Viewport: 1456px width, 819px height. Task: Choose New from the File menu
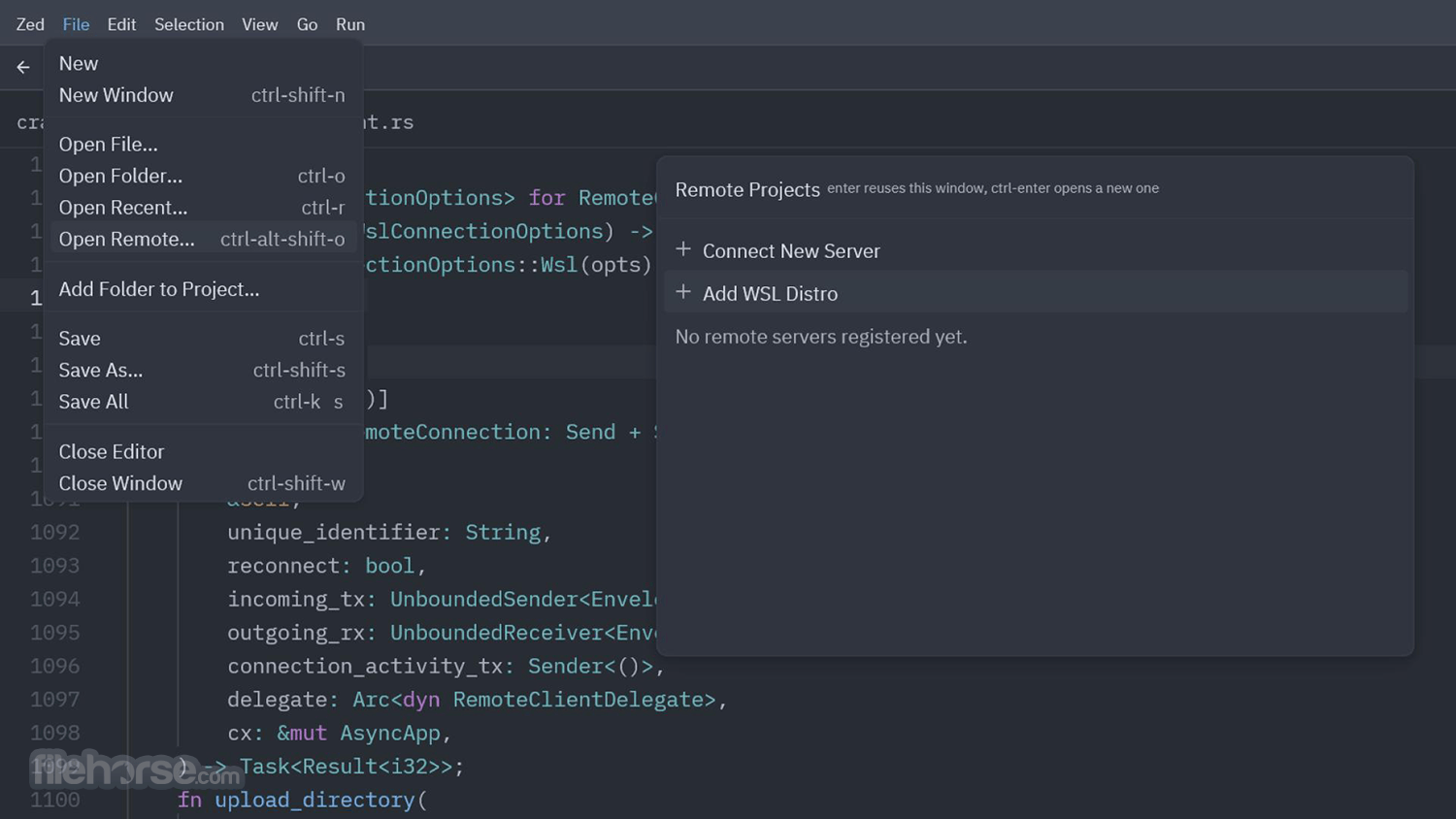click(x=202, y=63)
